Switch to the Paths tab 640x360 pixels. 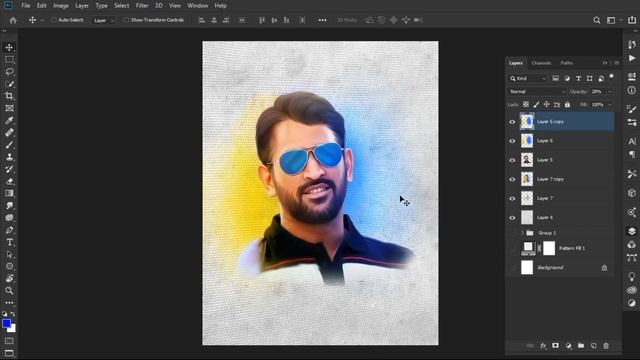(x=567, y=63)
